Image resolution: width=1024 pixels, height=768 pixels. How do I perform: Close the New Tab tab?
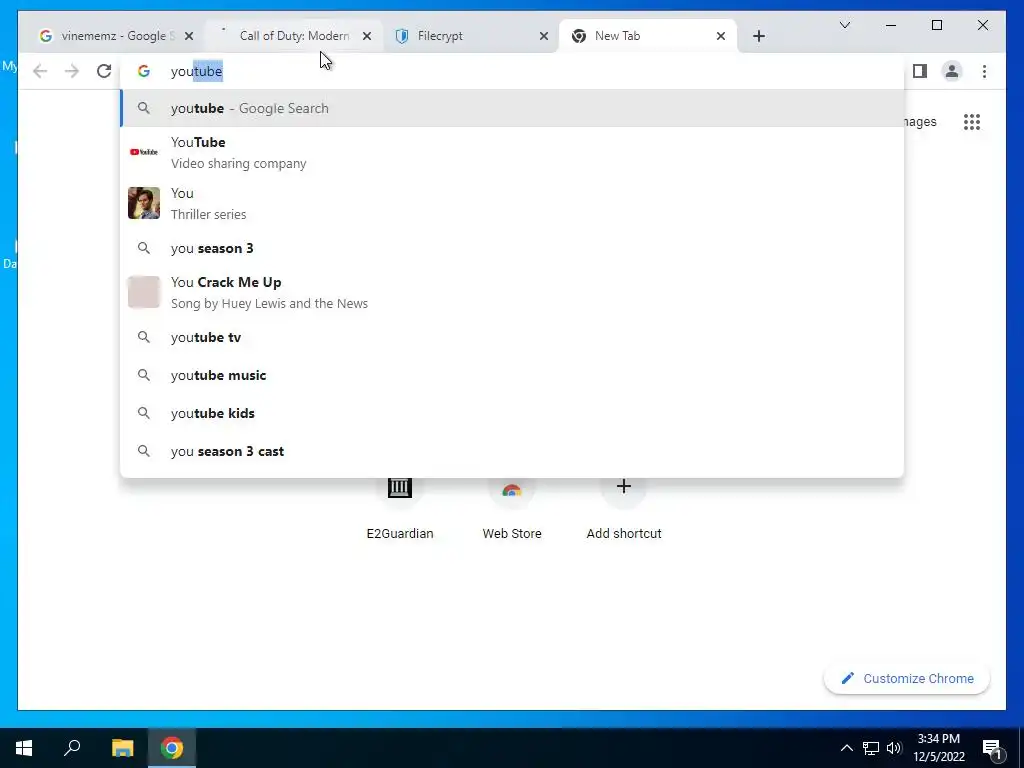(721, 36)
